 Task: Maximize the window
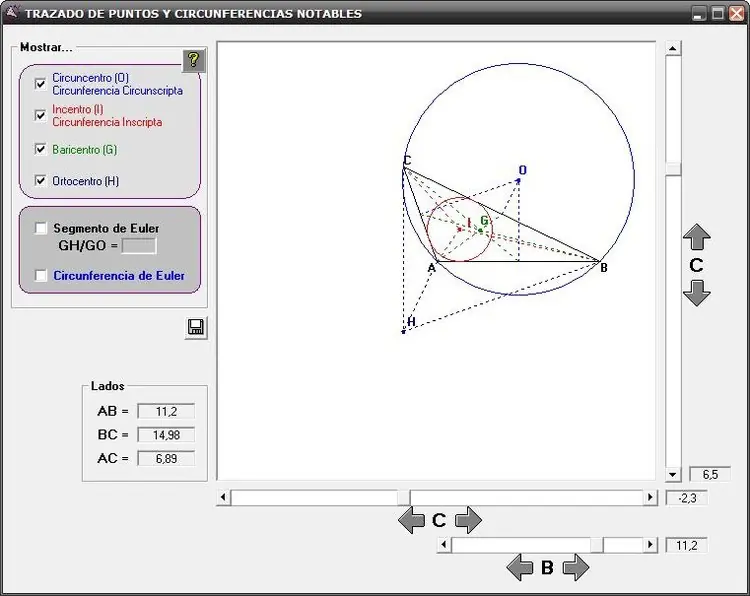point(717,13)
